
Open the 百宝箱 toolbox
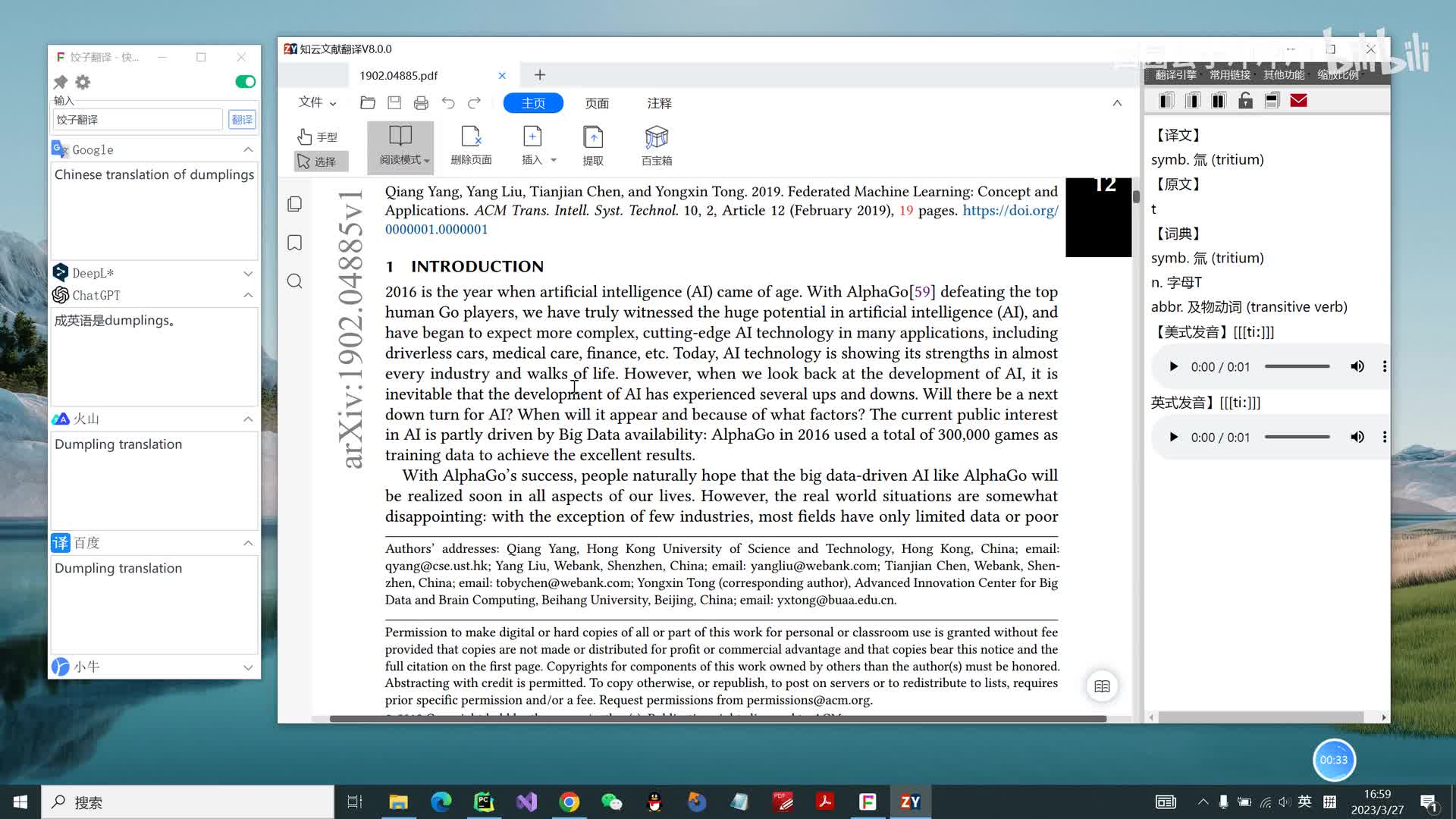[656, 146]
